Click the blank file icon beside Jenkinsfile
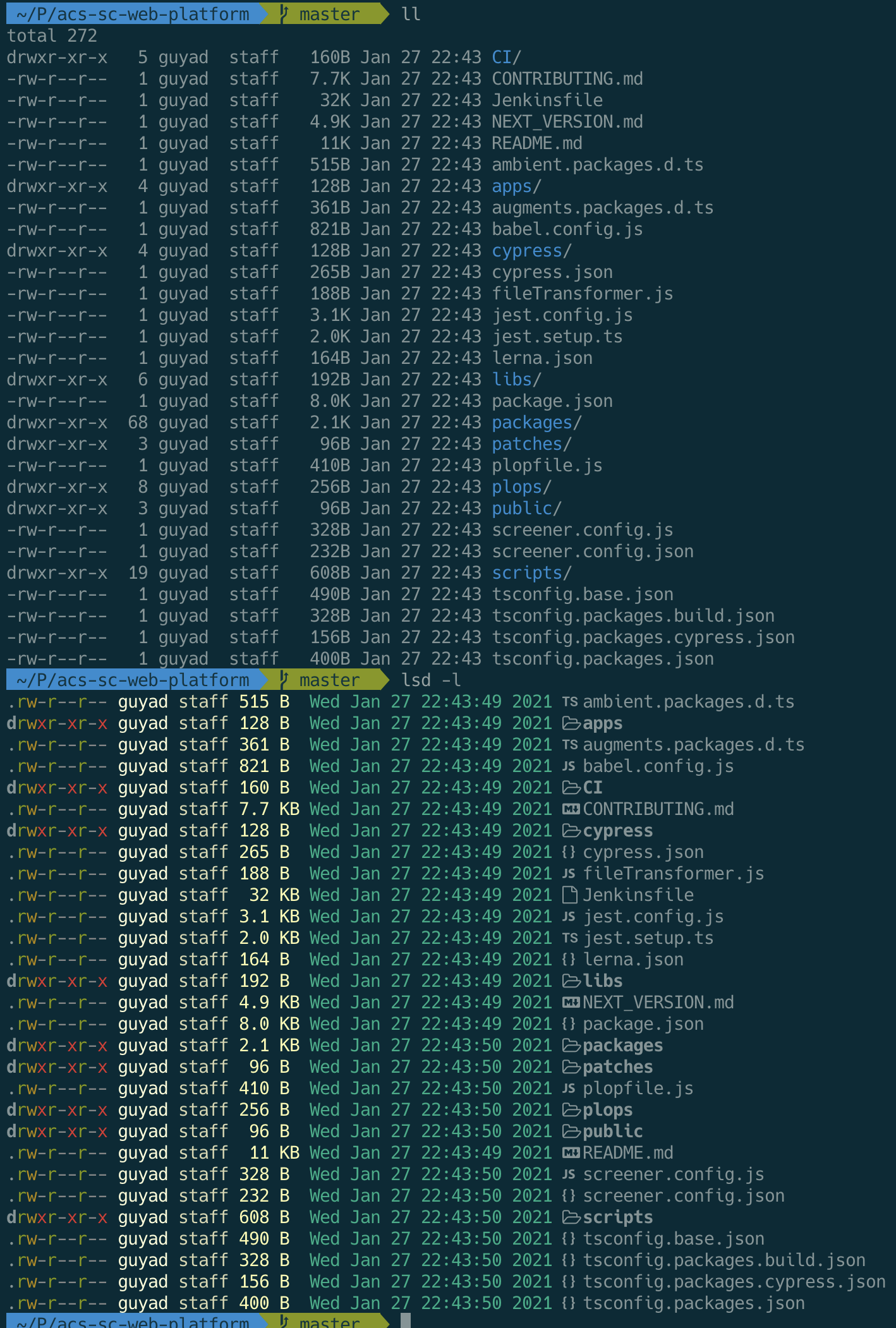 coord(570,895)
